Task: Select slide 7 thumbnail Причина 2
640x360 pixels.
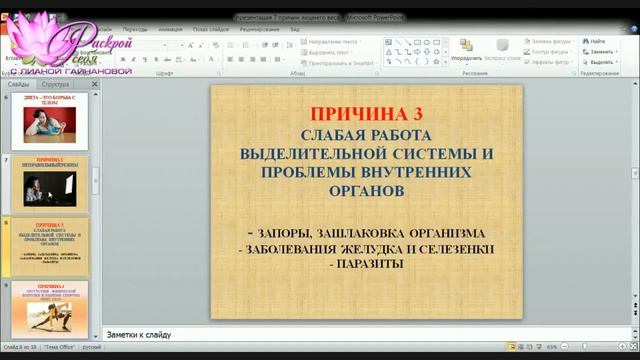Action: (x=50, y=184)
